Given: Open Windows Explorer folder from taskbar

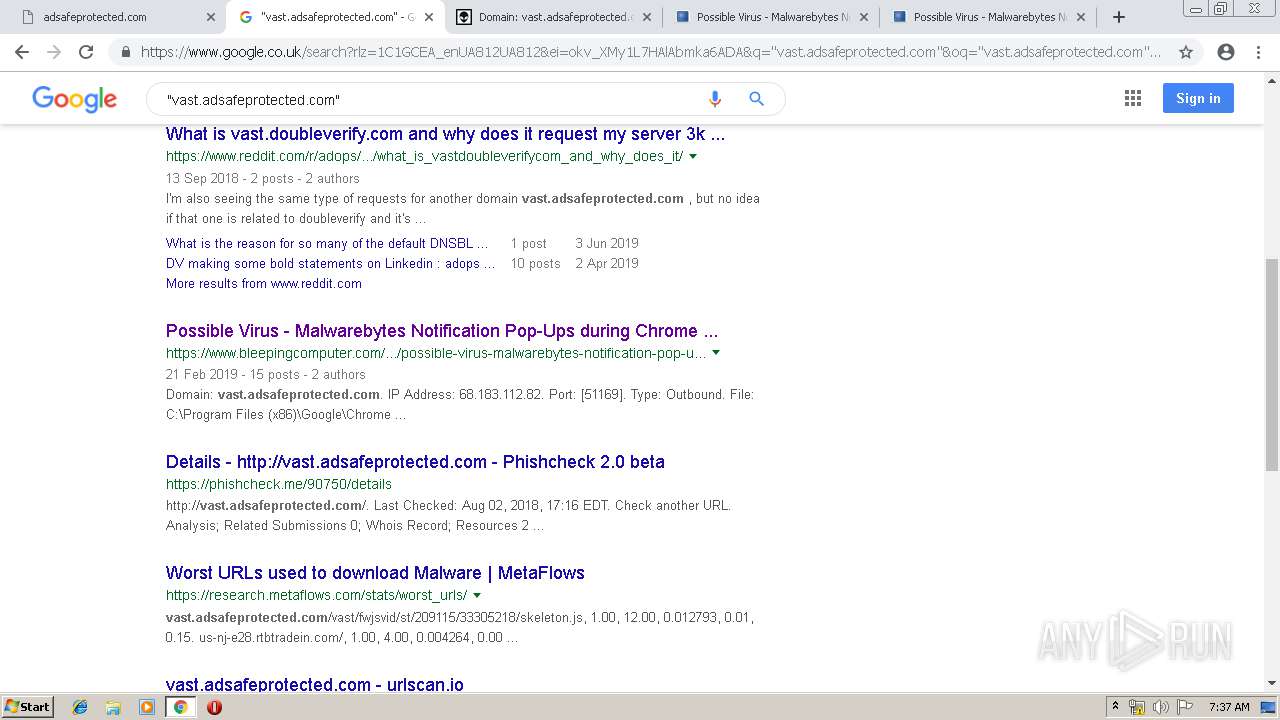Looking at the screenshot, I should point(113,707).
